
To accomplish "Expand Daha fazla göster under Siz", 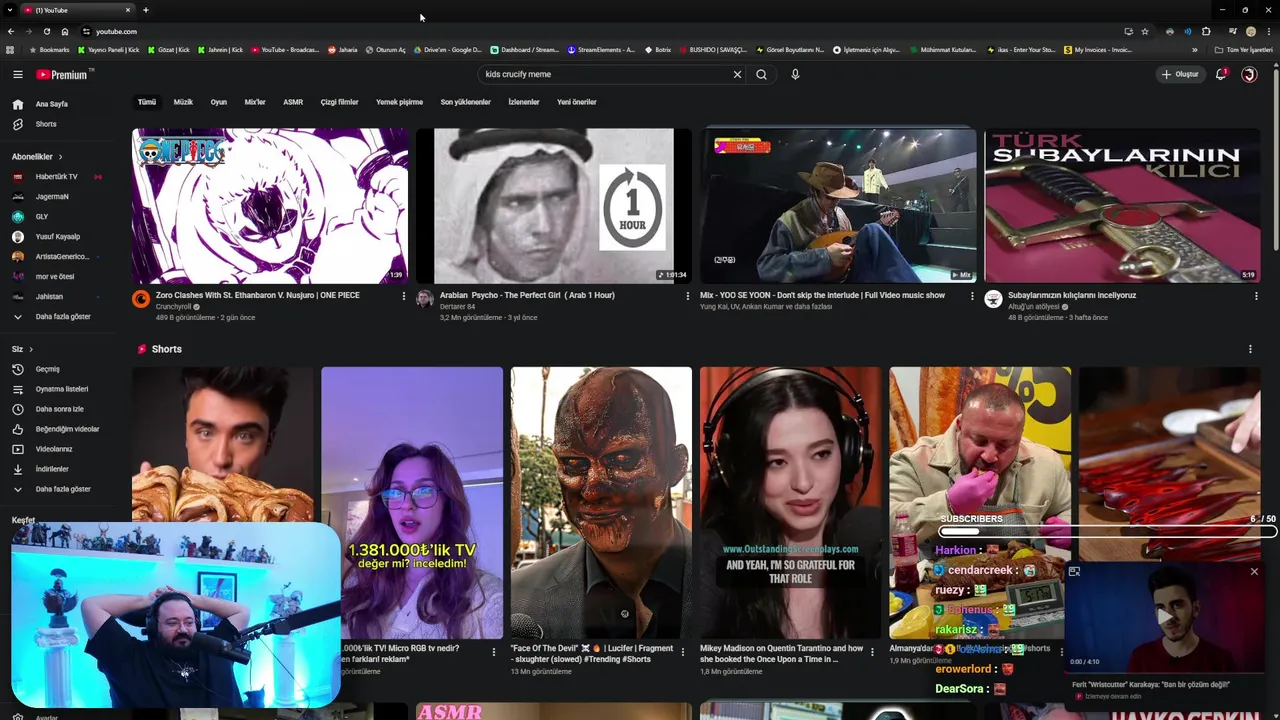I will [x=62, y=489].
